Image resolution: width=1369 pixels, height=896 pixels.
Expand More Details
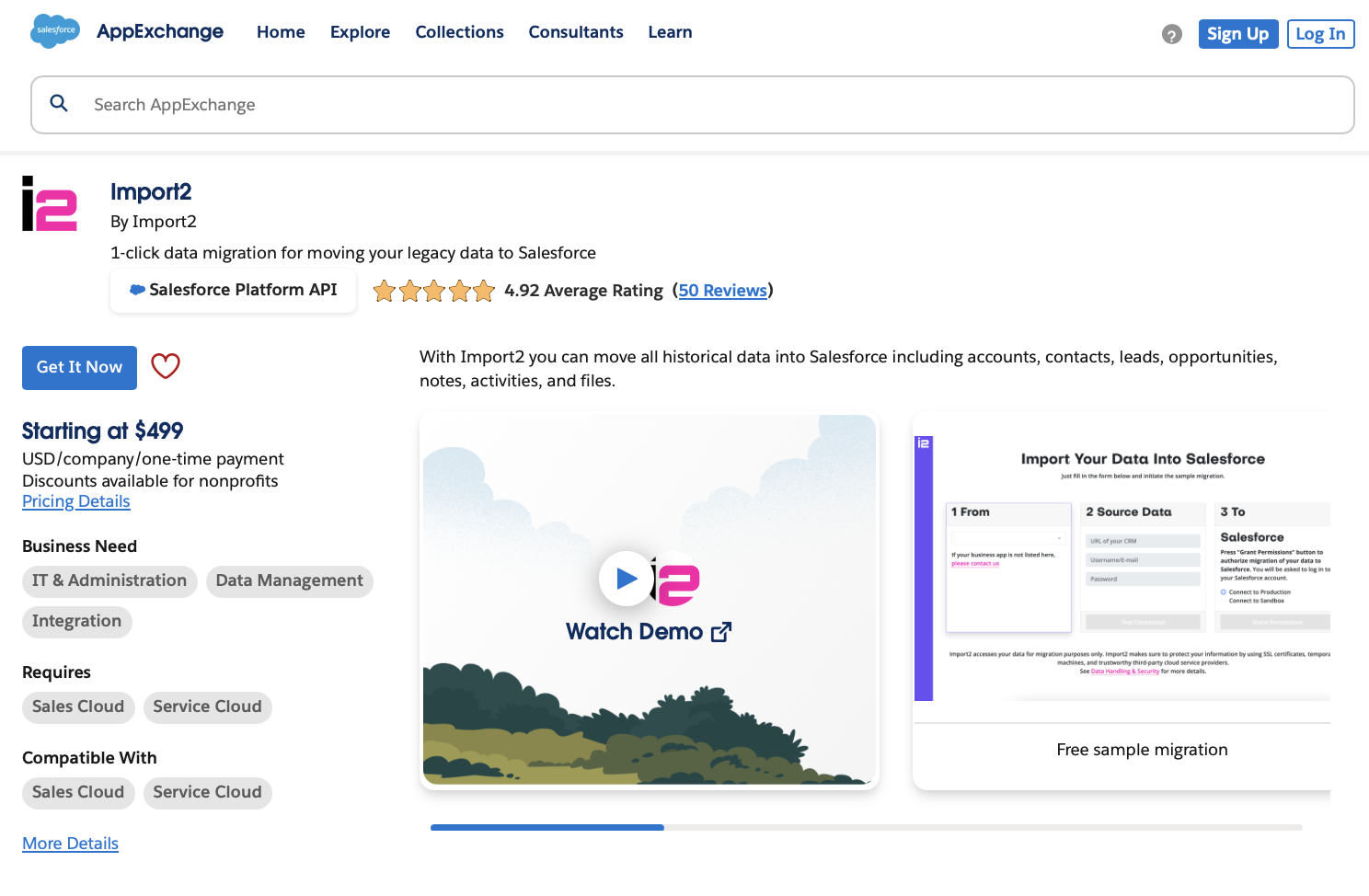click(70, 843)
